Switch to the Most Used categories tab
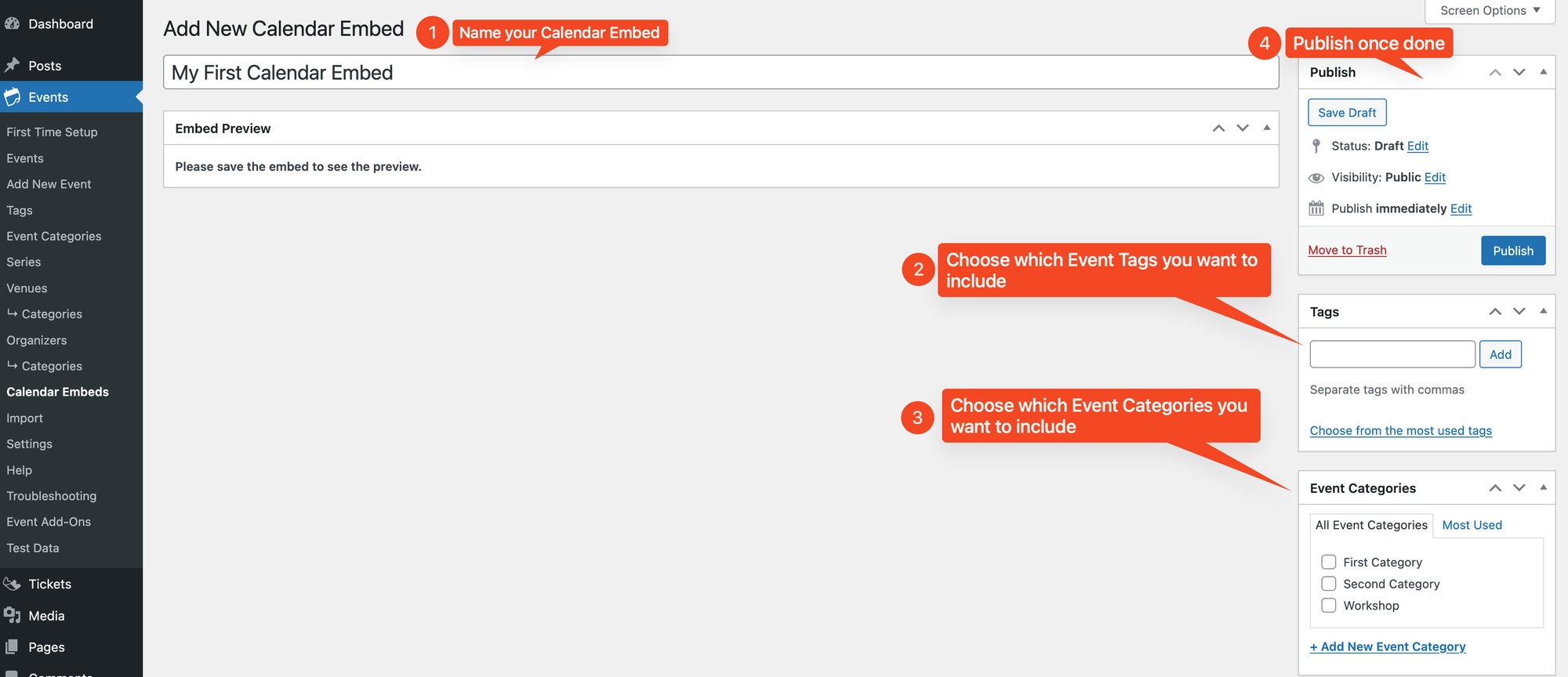 tap(1472, 525)
